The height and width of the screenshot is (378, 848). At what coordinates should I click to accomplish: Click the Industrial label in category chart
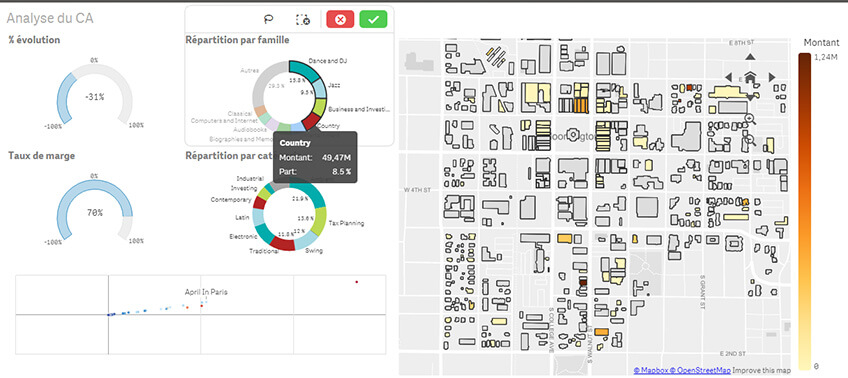tap(250, 178)
